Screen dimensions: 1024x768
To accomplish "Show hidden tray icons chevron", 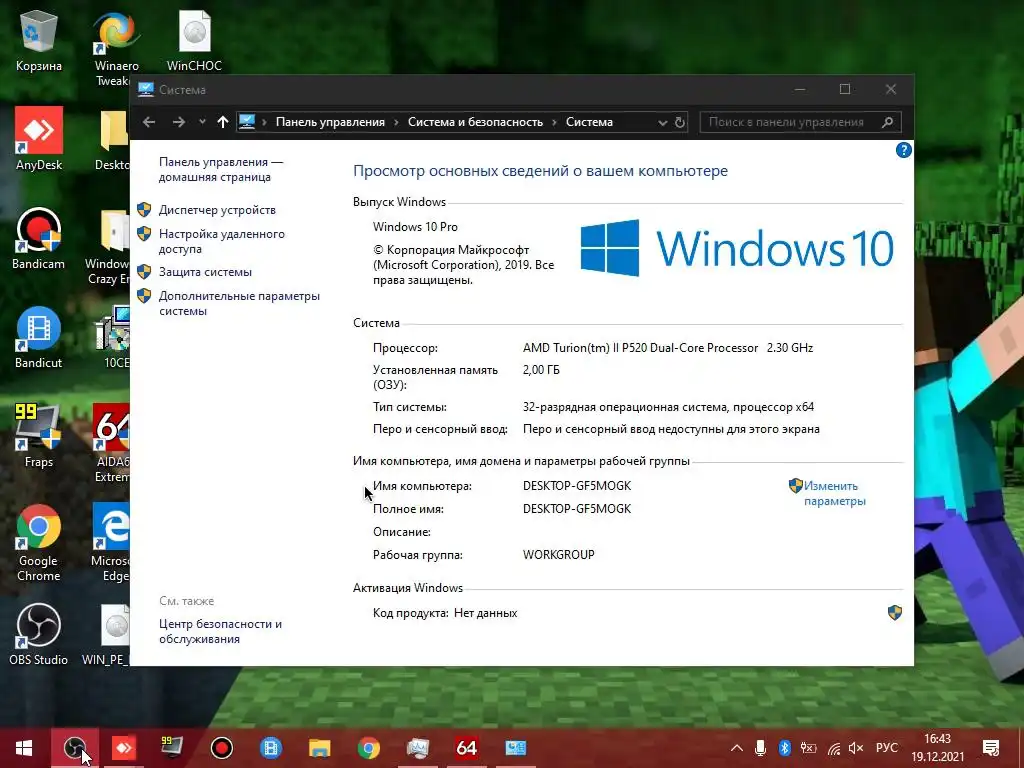I will (737, 748).
